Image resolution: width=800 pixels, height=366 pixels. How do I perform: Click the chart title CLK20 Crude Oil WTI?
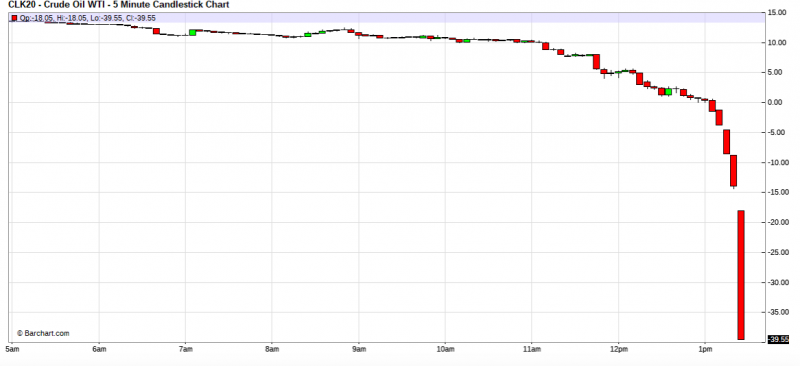(x=118, y=5)
